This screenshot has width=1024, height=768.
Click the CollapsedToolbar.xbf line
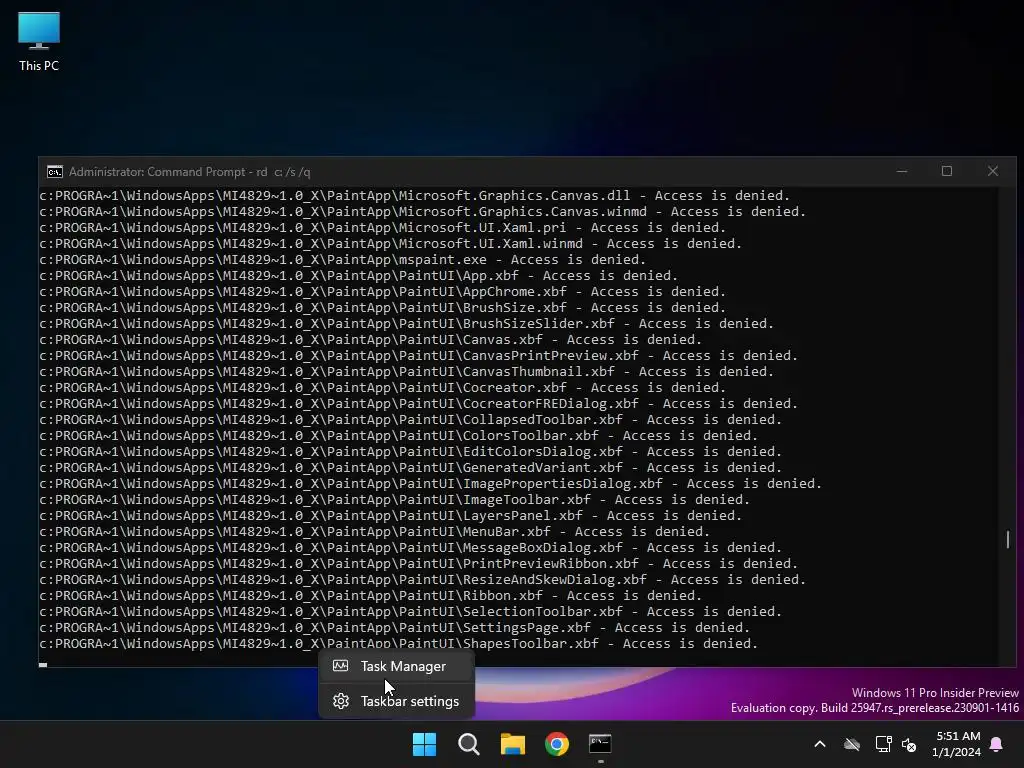(411, 420)
